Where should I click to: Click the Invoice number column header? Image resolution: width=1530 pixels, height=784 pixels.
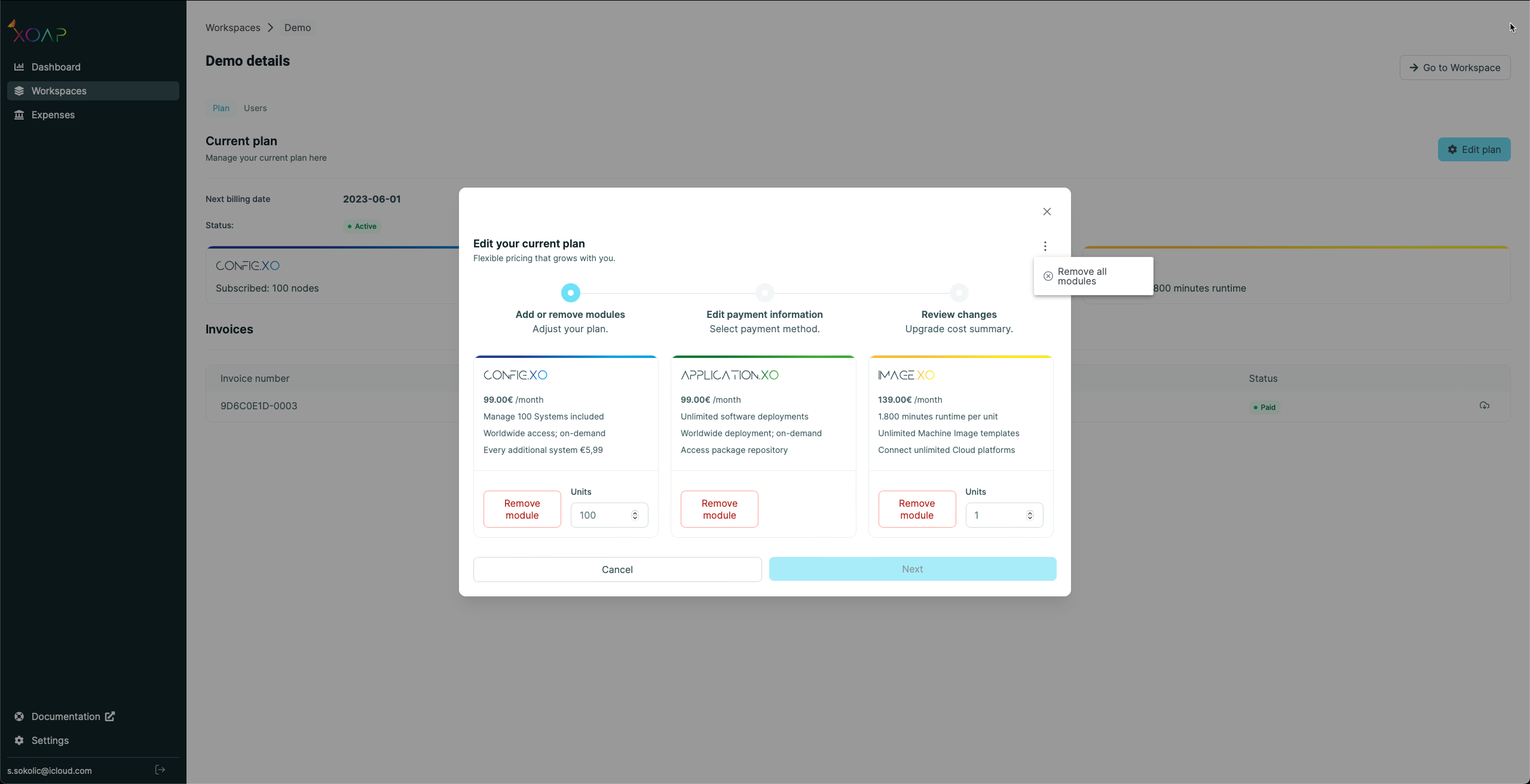point(255,378)
